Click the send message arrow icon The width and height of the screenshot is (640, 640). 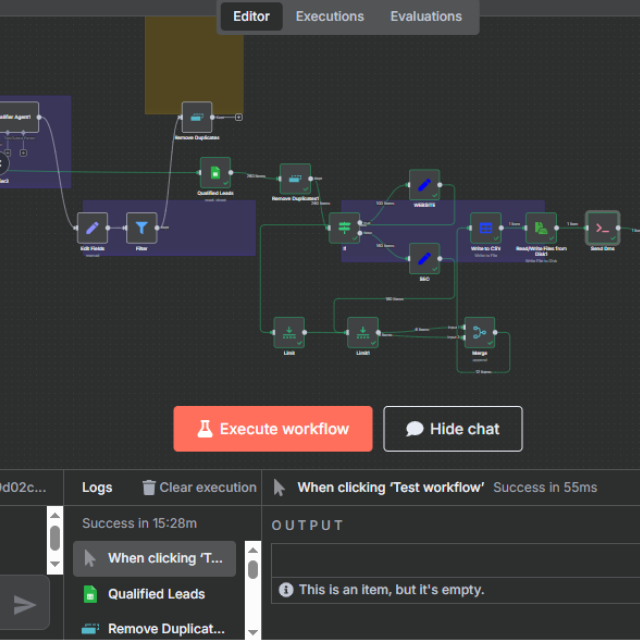click(24, 605)
